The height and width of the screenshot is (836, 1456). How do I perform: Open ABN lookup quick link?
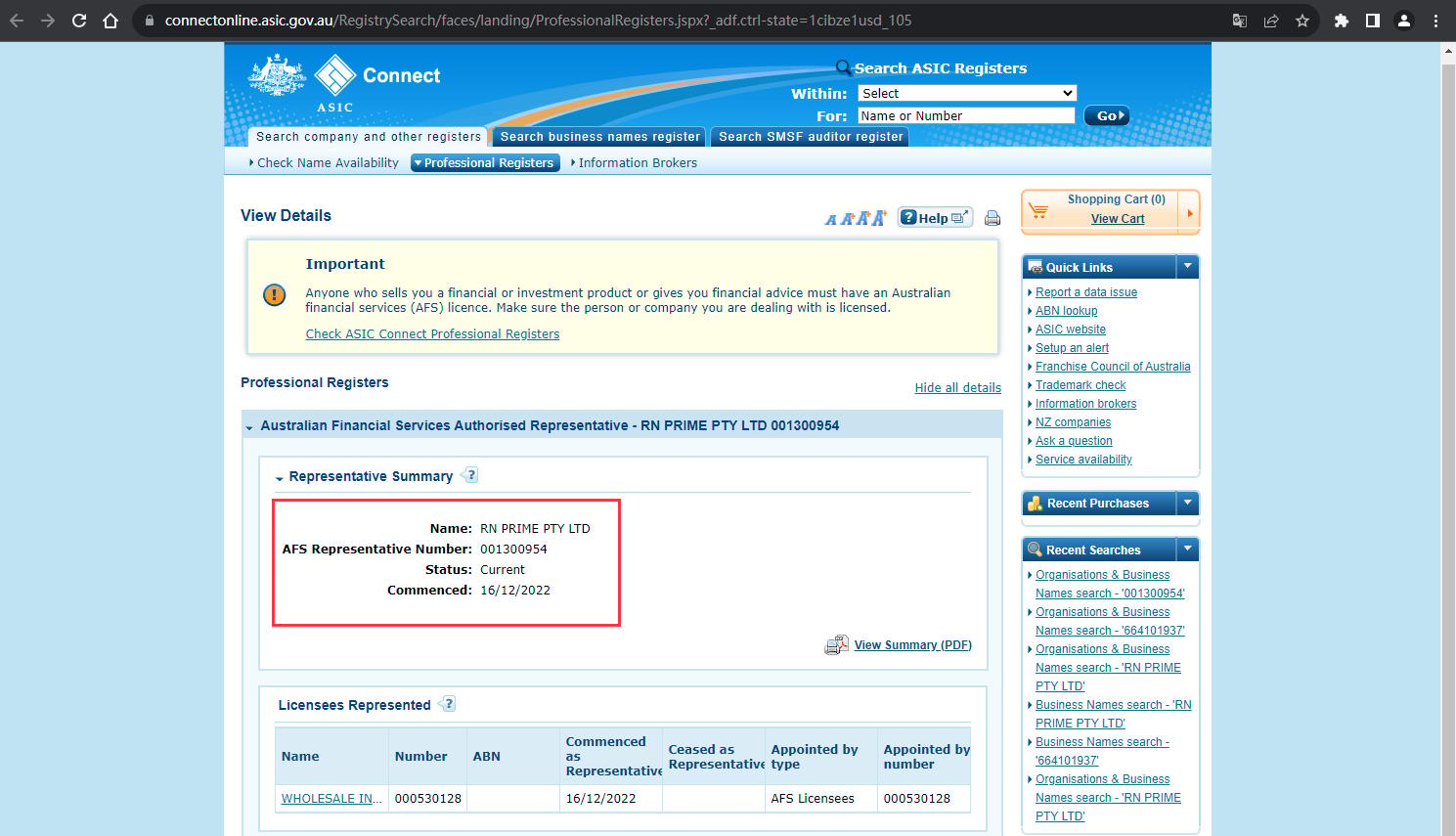(1066, 311)
